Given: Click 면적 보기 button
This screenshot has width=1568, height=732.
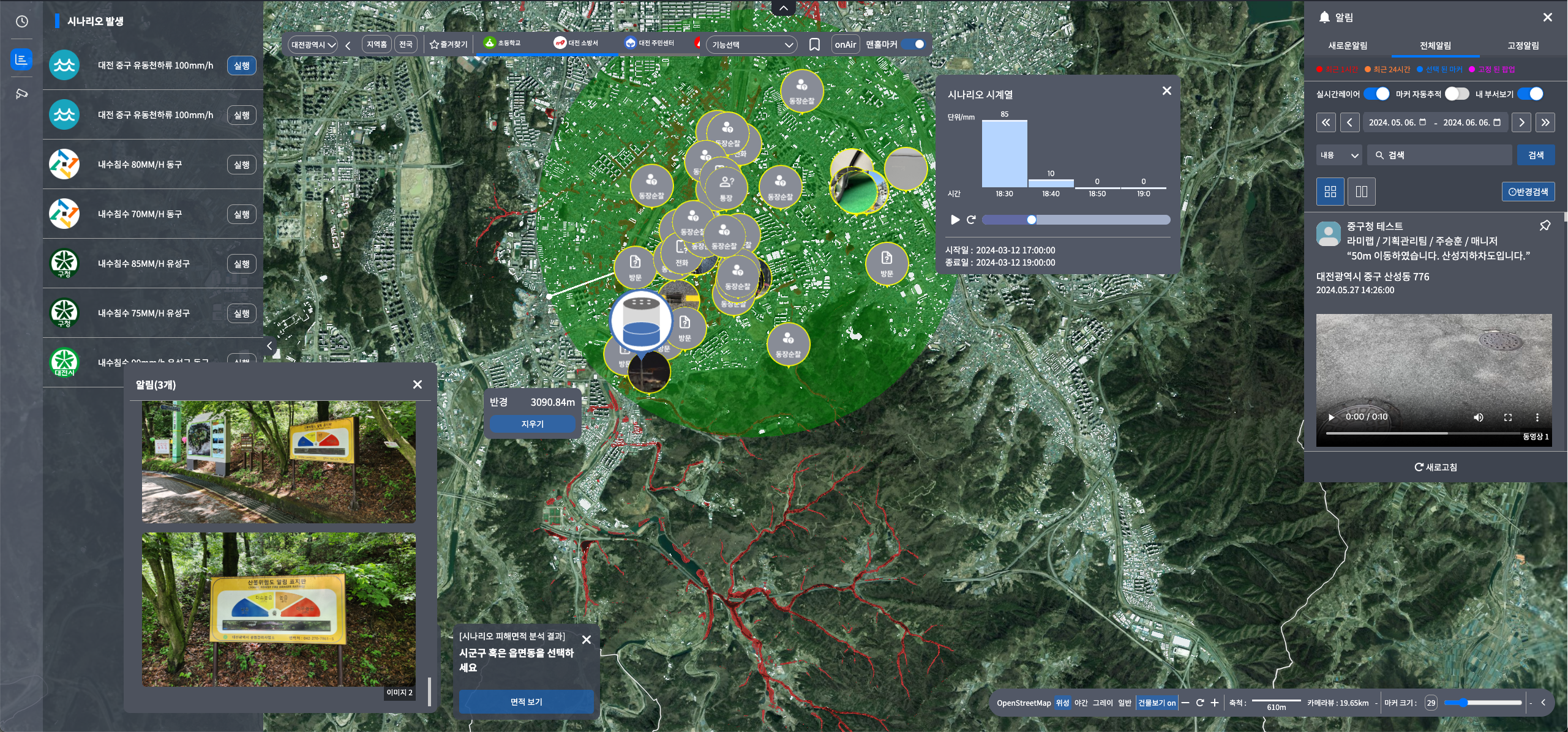Looking at the screenshot, I should pyautogui.click(x=527, y=701).
